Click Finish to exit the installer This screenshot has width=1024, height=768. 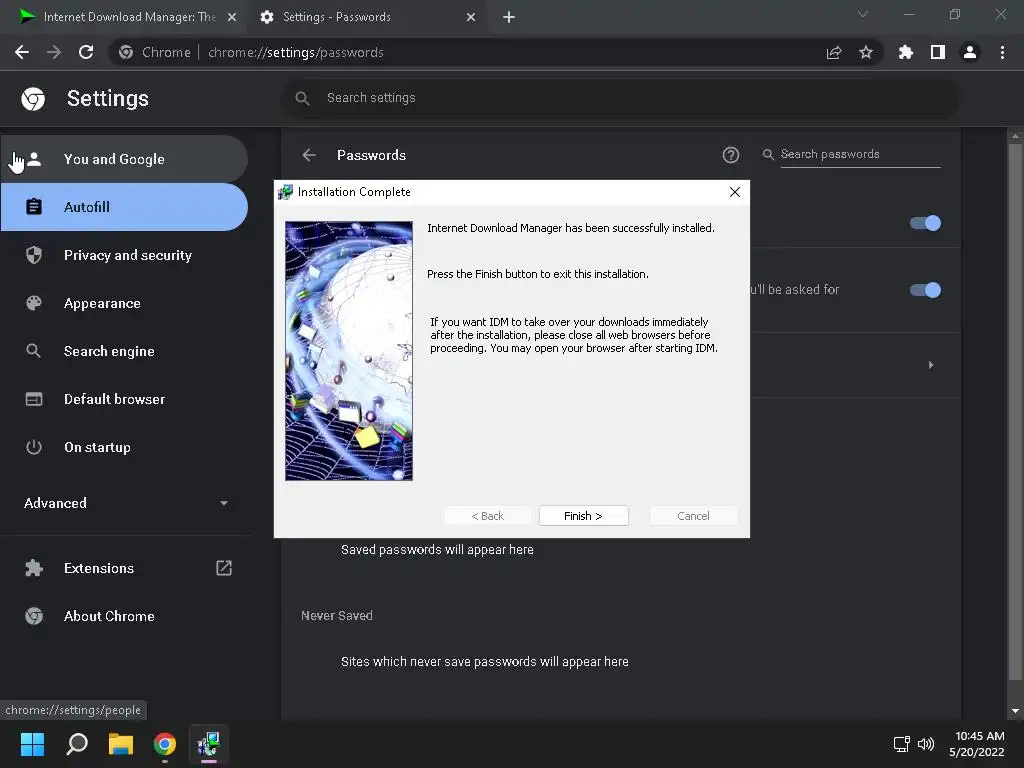point(584,516)
